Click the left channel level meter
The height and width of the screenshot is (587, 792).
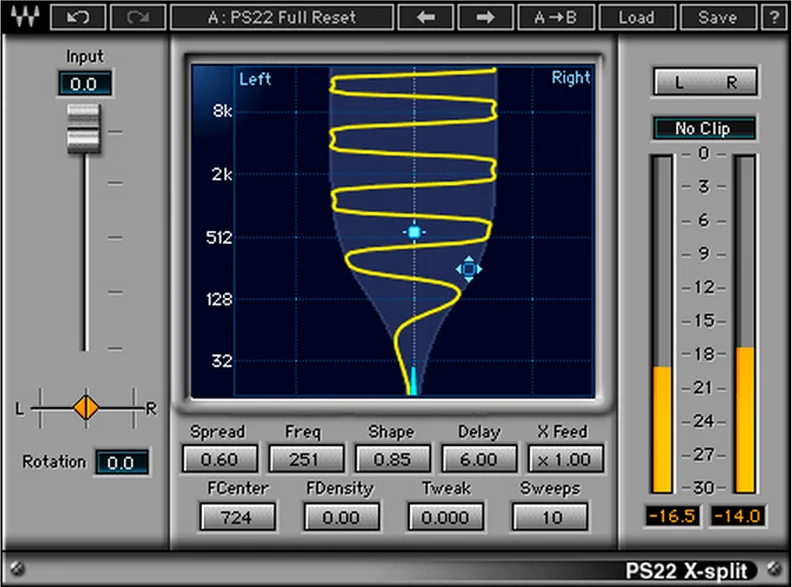[x=662, y=324]
